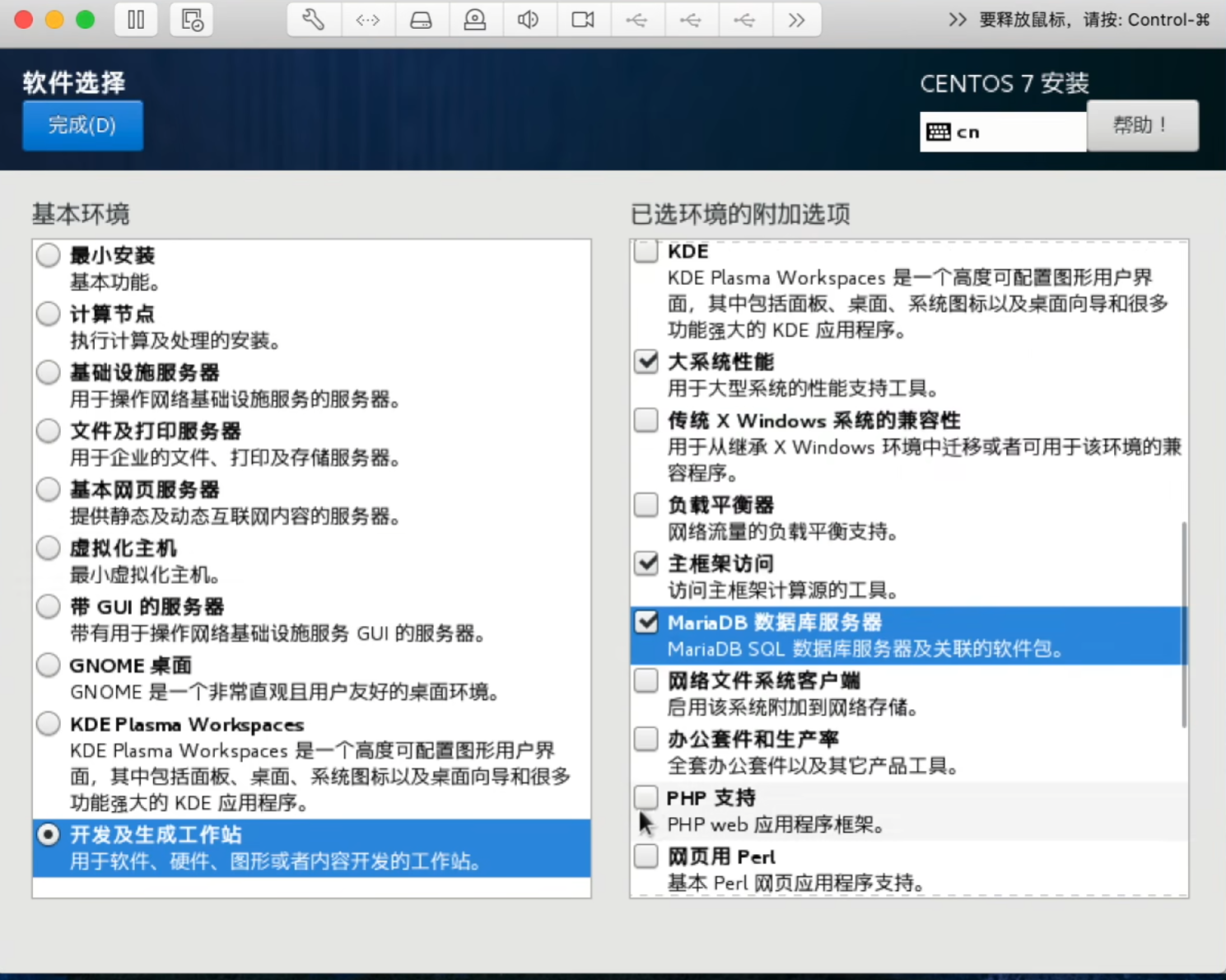Open the cn keyboard layout selector

click(1002, 131)
